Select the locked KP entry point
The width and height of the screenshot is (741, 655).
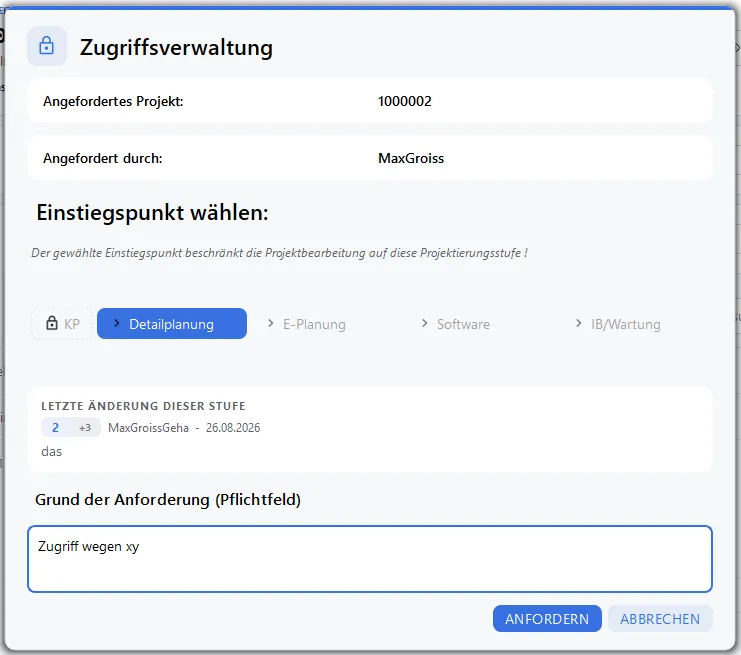tap(62, 324)
